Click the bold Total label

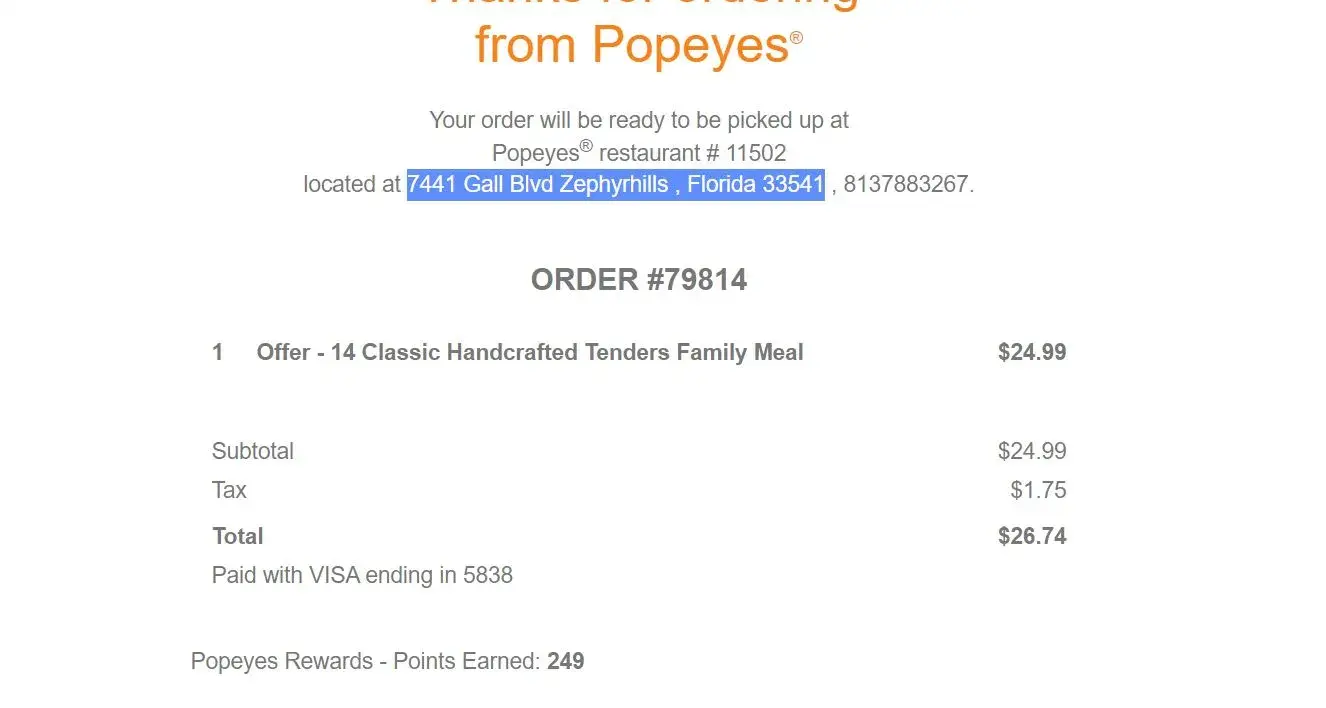tap(238, 536)
